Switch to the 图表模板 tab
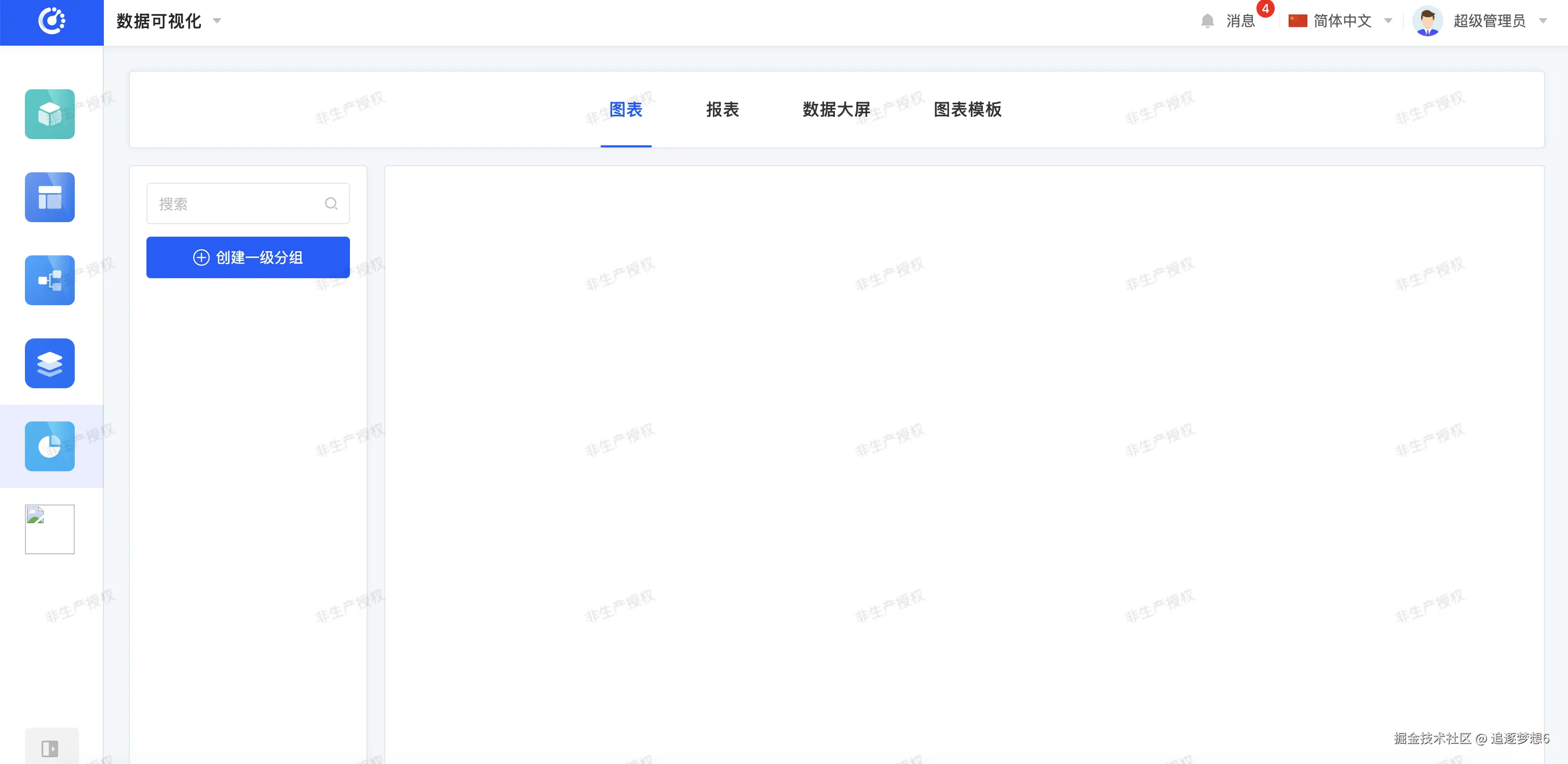This screenshot has height=764, width=1568. [x=967, y=110]
